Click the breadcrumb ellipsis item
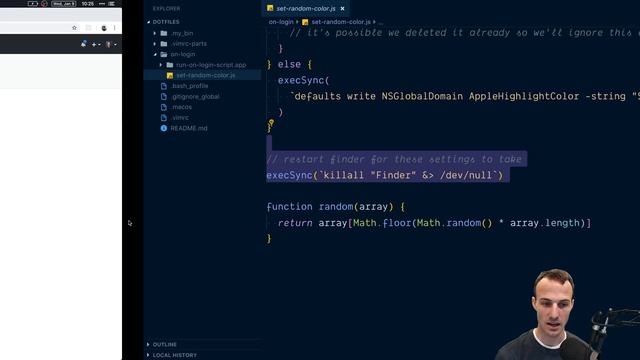The image size is (640, 360). coord(380,22)
